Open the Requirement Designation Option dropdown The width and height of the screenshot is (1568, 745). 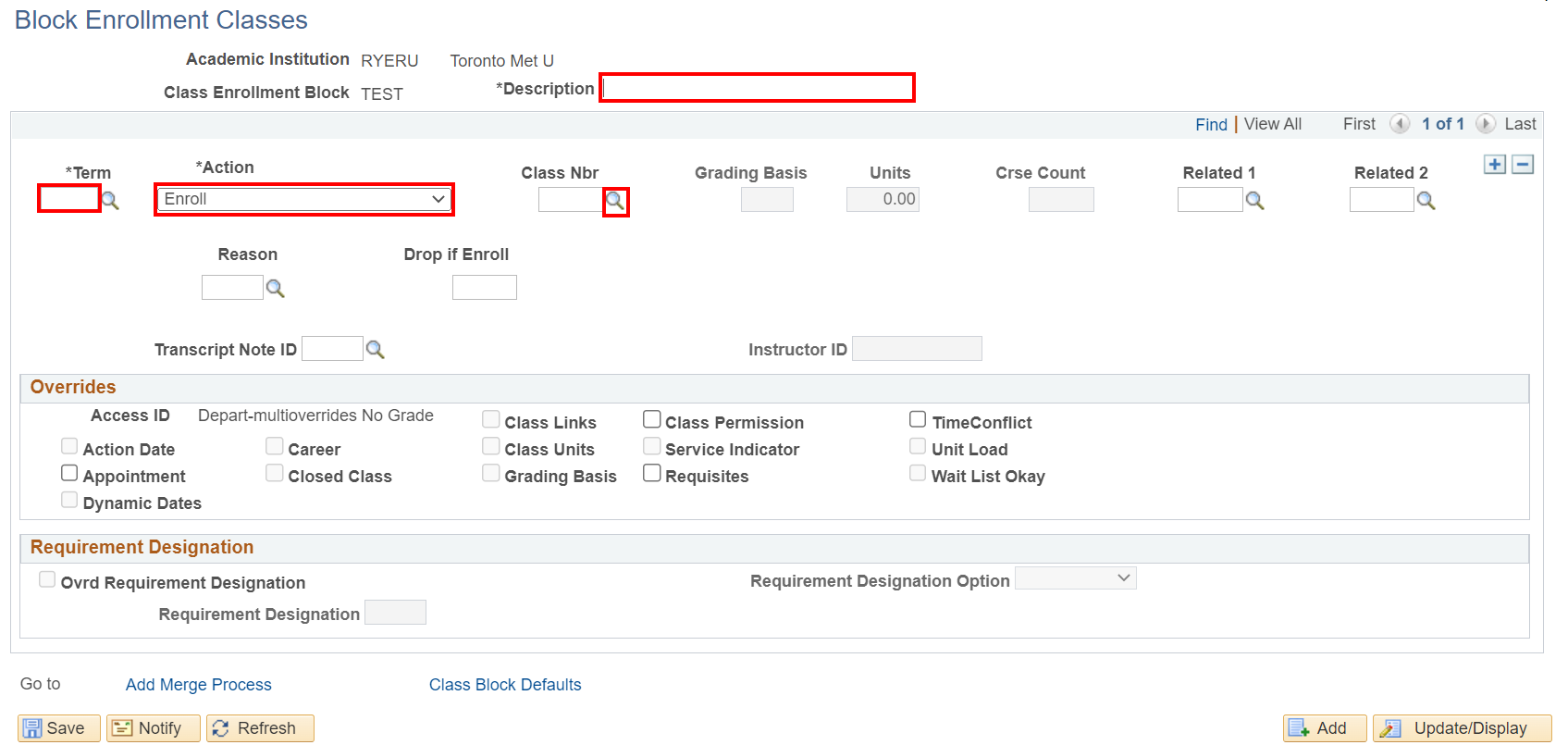pyautogui.click(x=1075, y=579)
